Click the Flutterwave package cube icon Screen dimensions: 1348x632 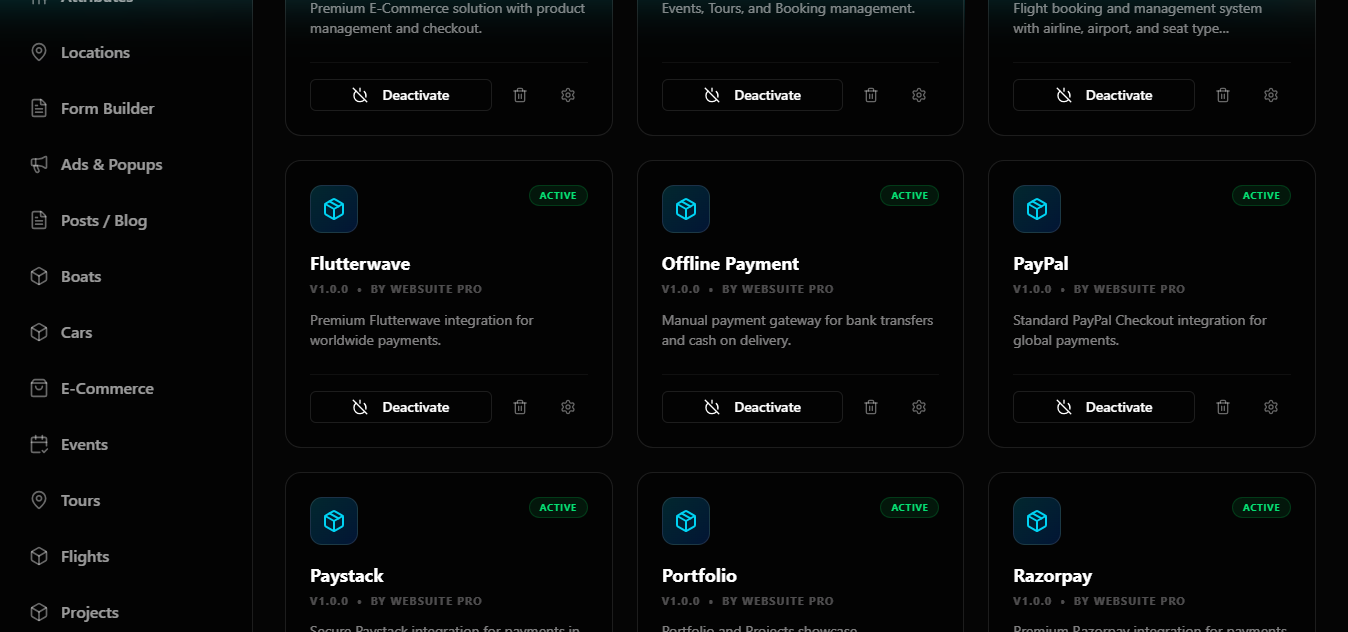click(334, 209)
